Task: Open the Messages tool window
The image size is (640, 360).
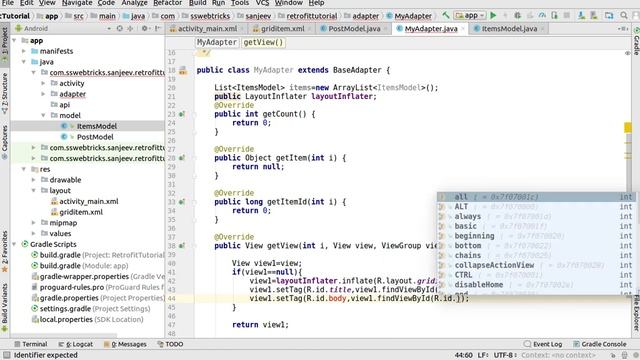Action: pyautogui.click(x=125, y=344)
